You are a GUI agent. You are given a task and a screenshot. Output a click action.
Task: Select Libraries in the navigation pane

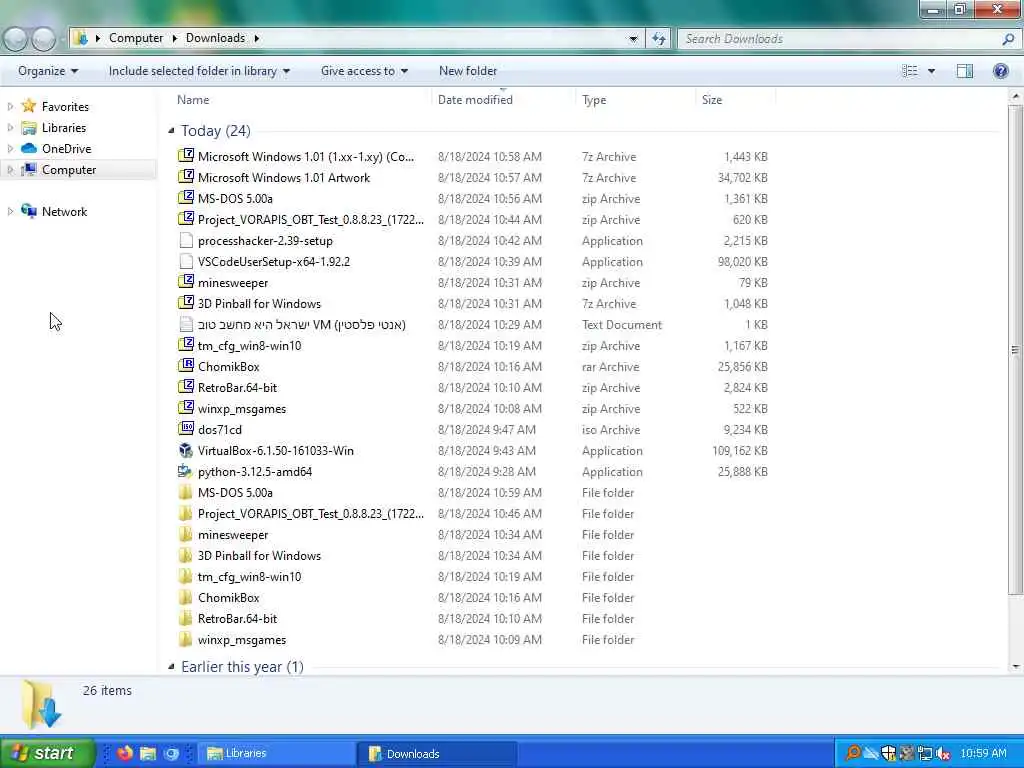point(64,127)
